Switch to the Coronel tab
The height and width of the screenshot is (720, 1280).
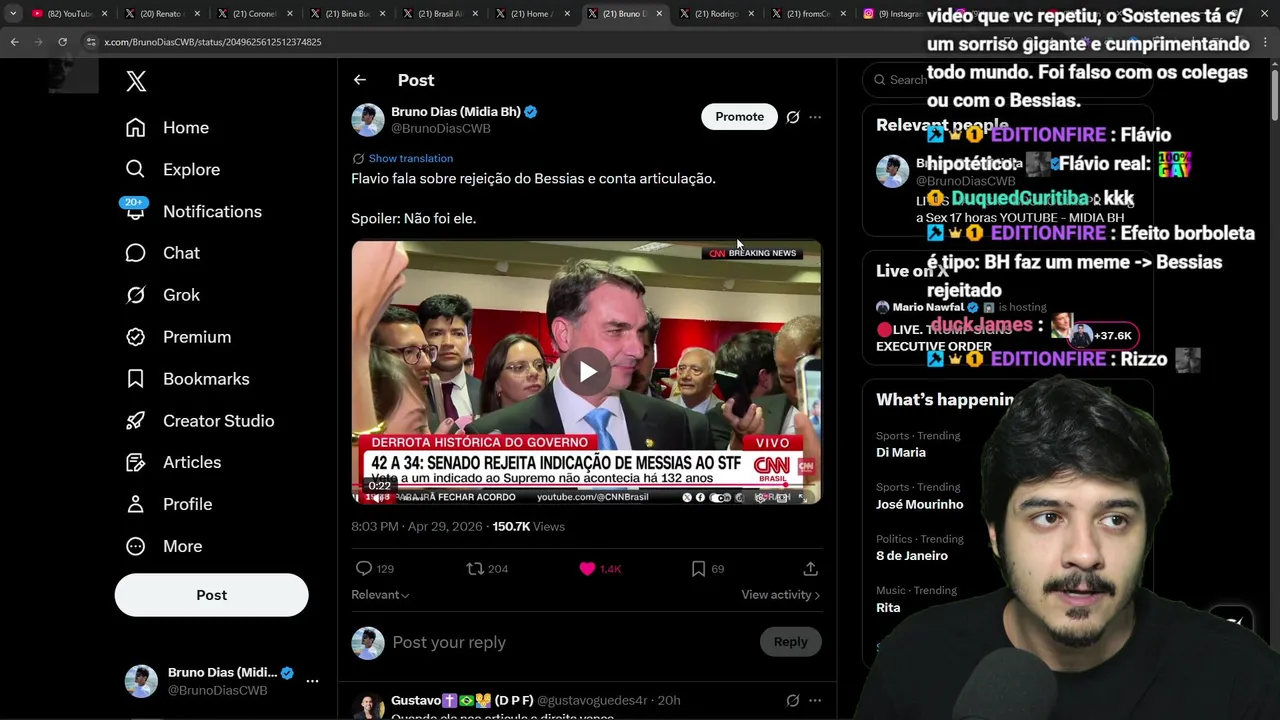tap(253, 14)
